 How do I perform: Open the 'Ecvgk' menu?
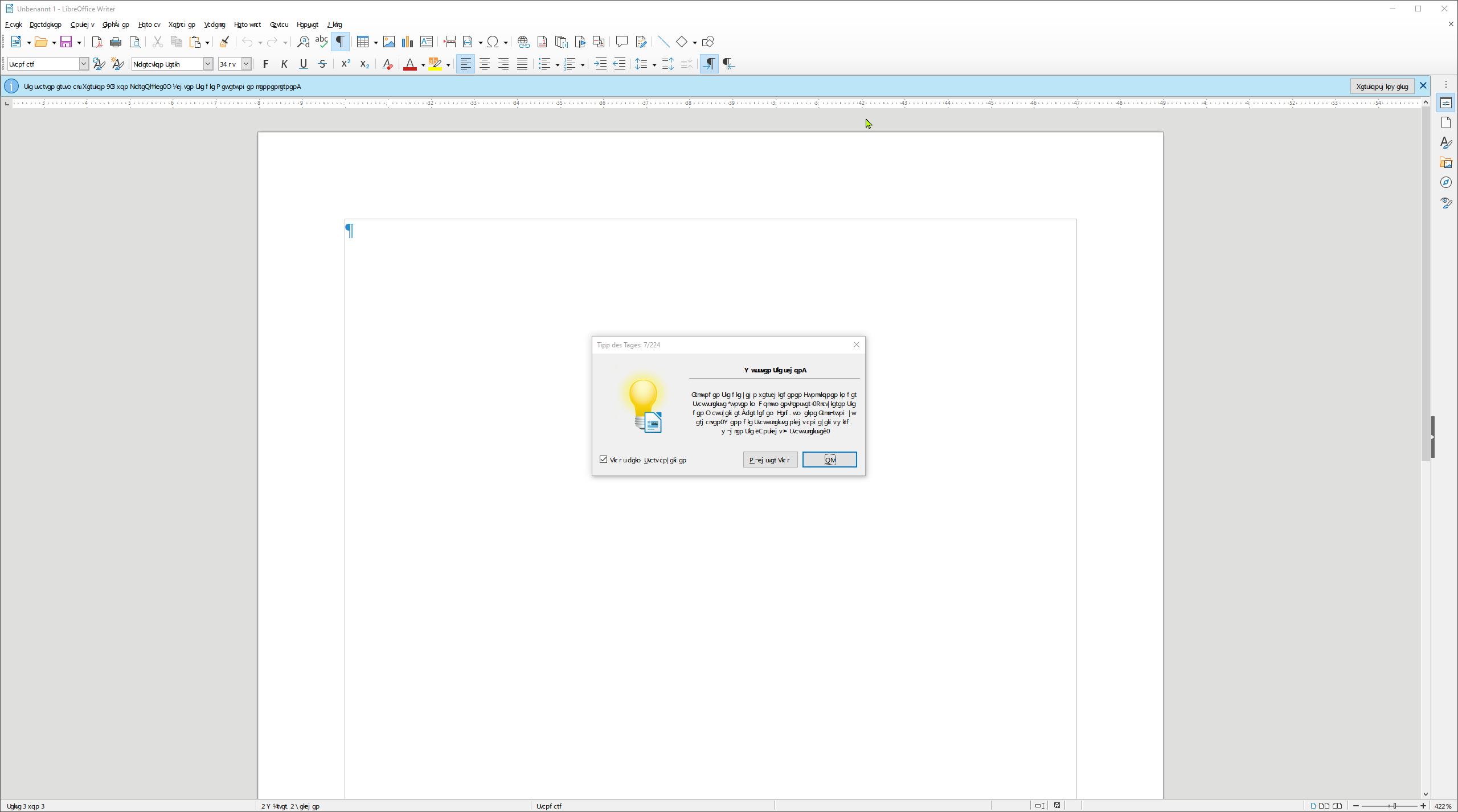click(14, 24)
